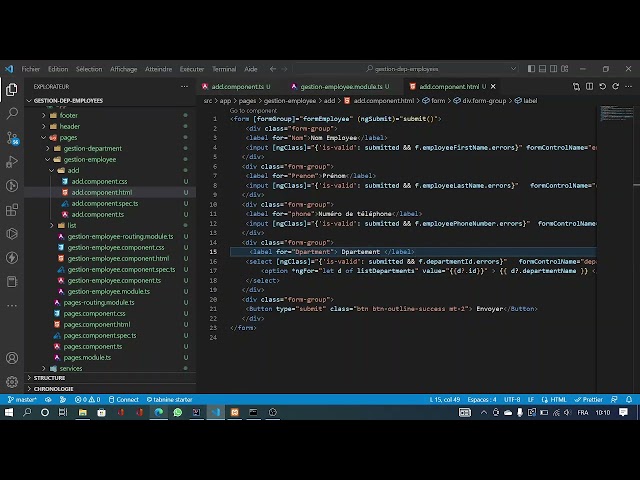Screen dimensions: 640x480
Task: Go back with the navigation arrow
Action: (x=273, y=69)
